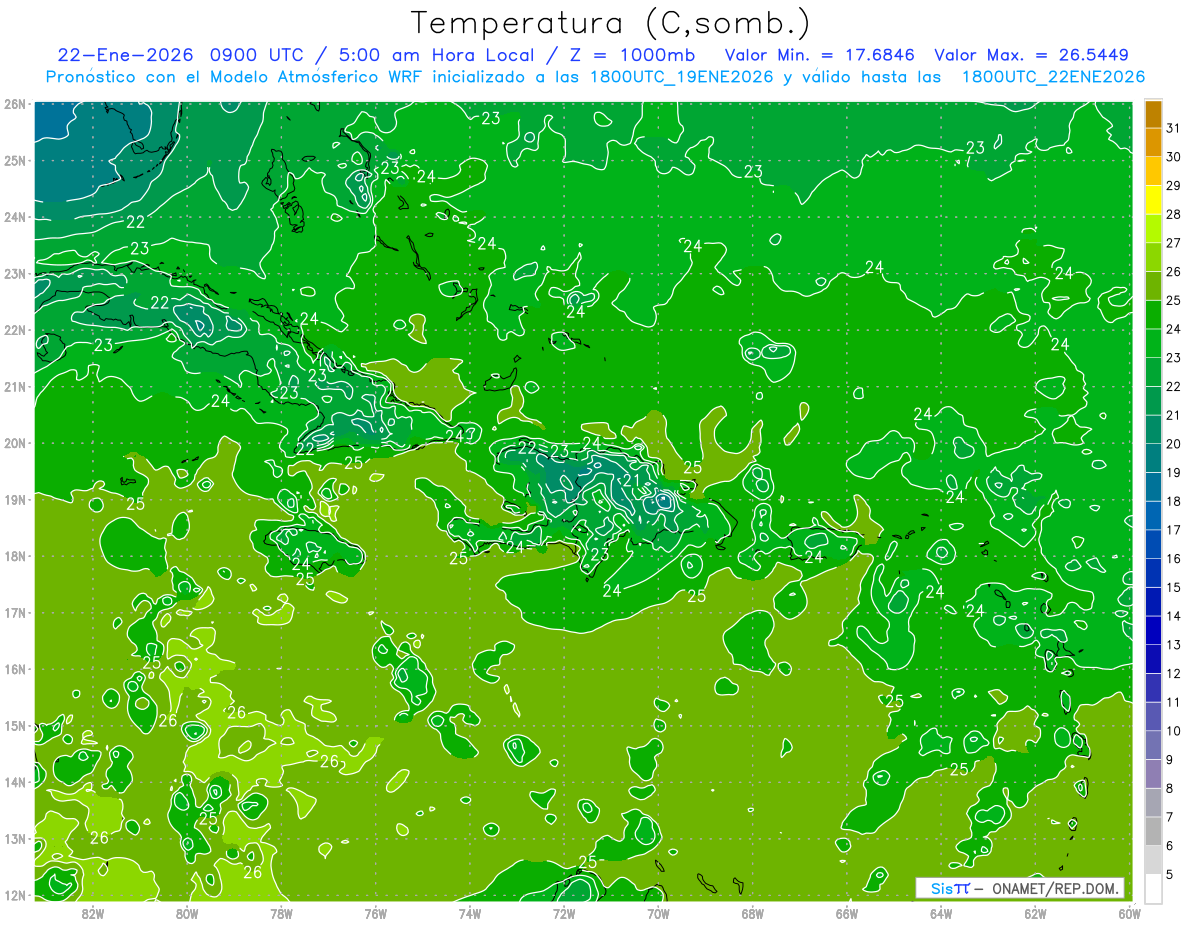Click the 68W longitude axis label

(753, 913)
